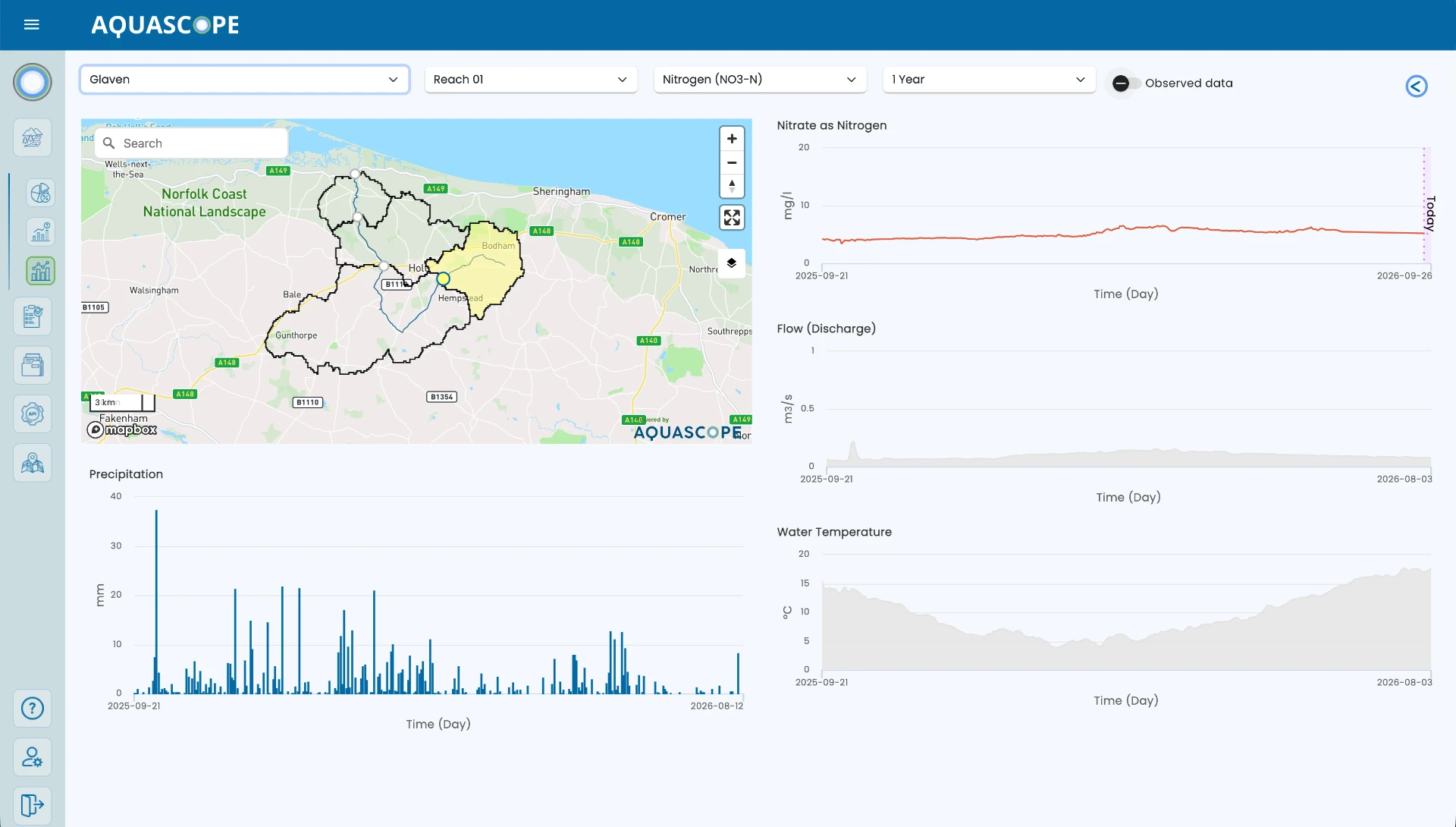The image size is (1456, 827).
Task: Open the bar chart with question mark icon
Action: (40, 231)
